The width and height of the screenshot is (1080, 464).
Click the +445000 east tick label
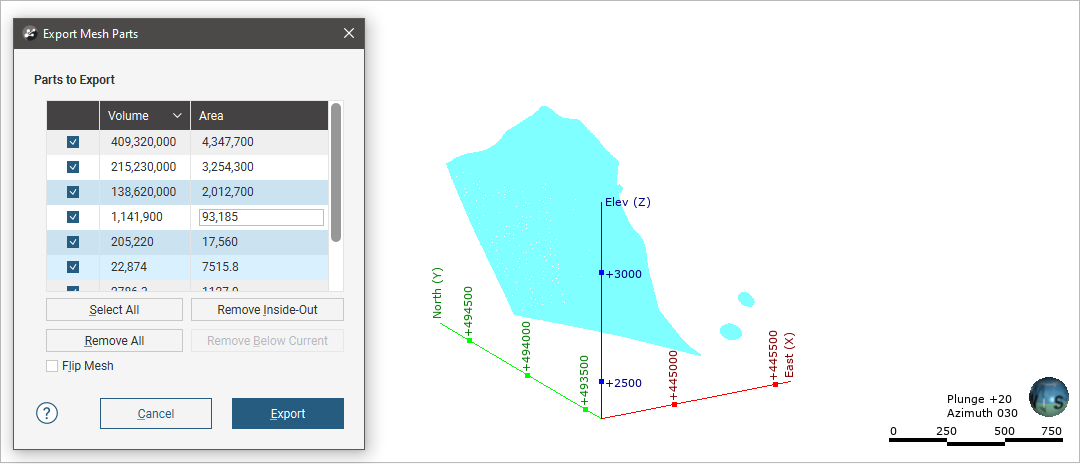click(674, 374)
